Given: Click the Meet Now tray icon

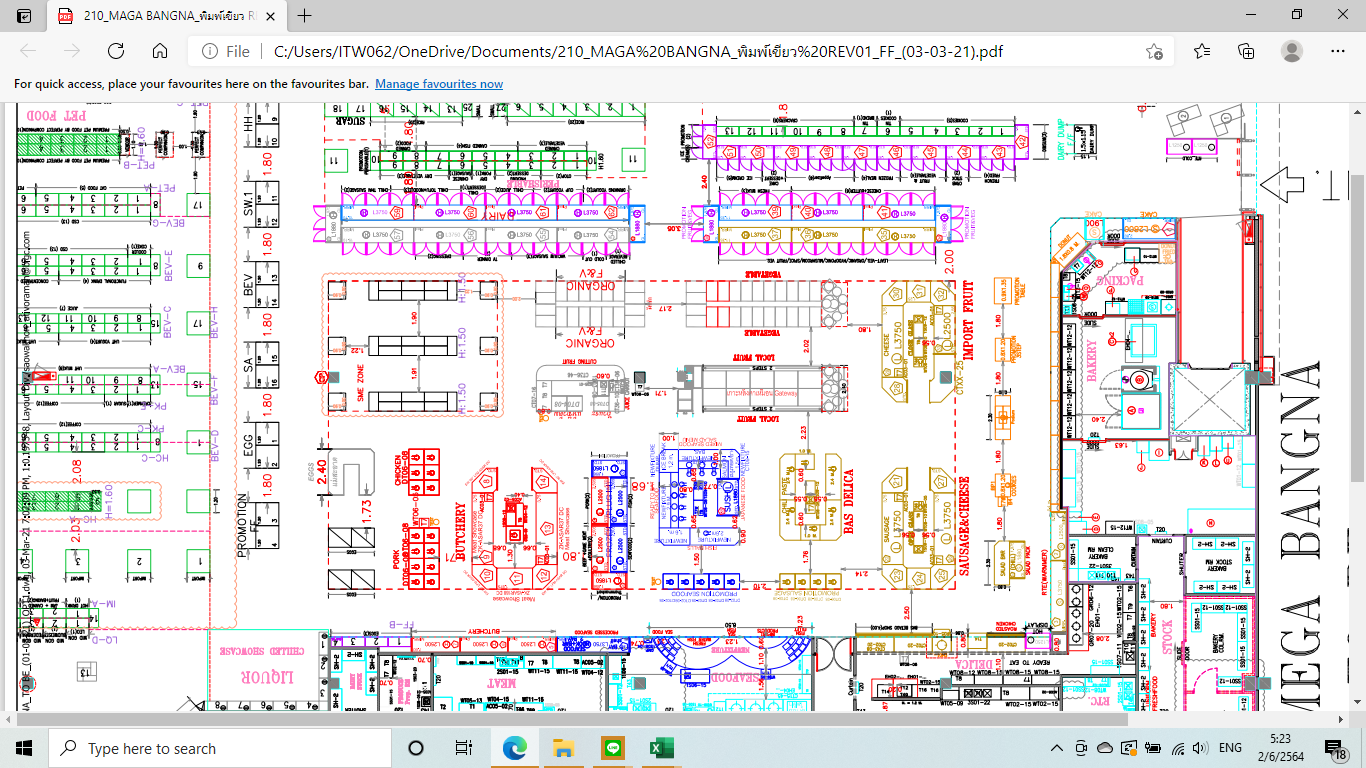Looking at the screenshot, I should coord(1081,748).
